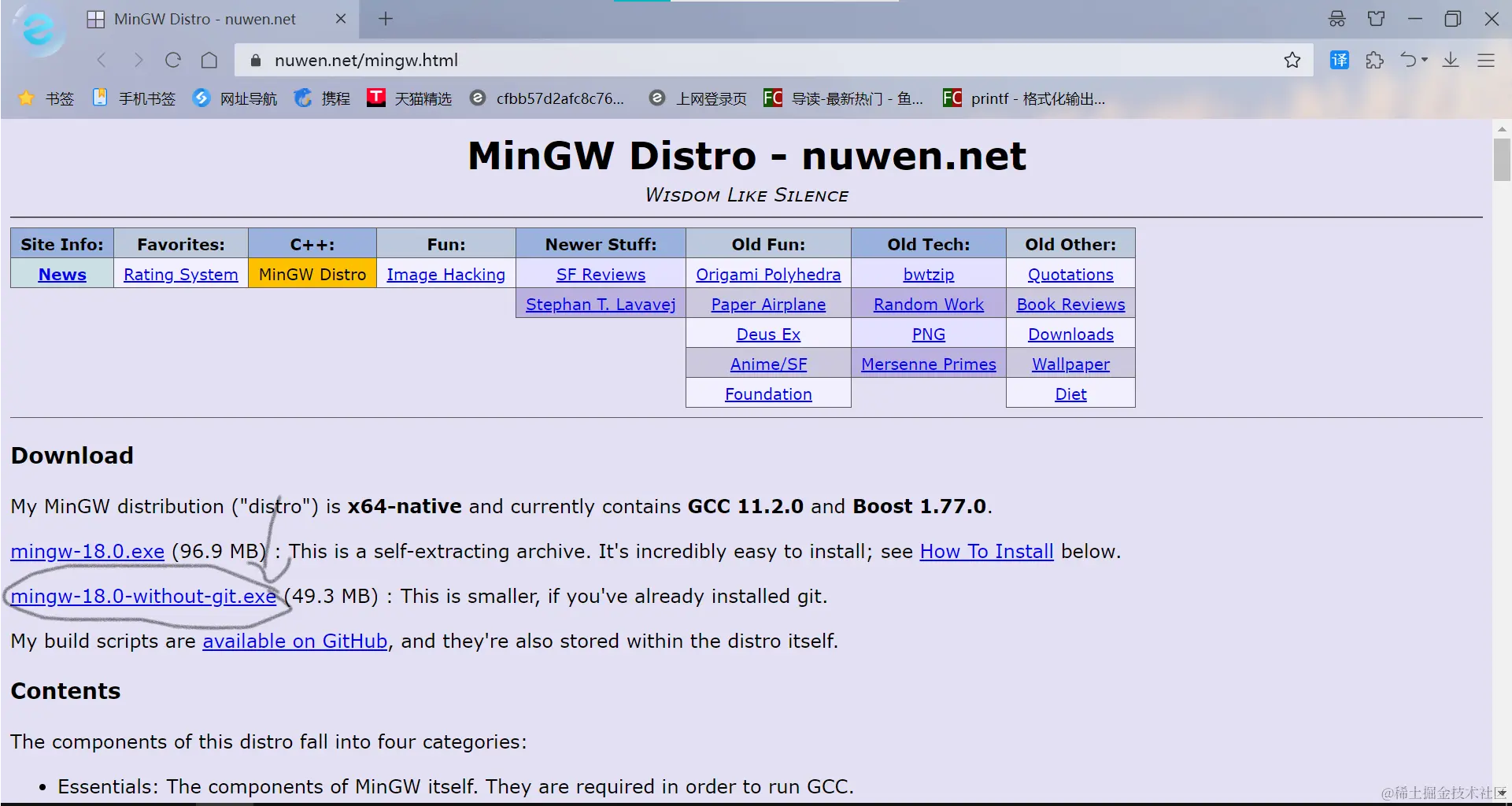
Task: Open the Foundation link
Action: point(768,394)
